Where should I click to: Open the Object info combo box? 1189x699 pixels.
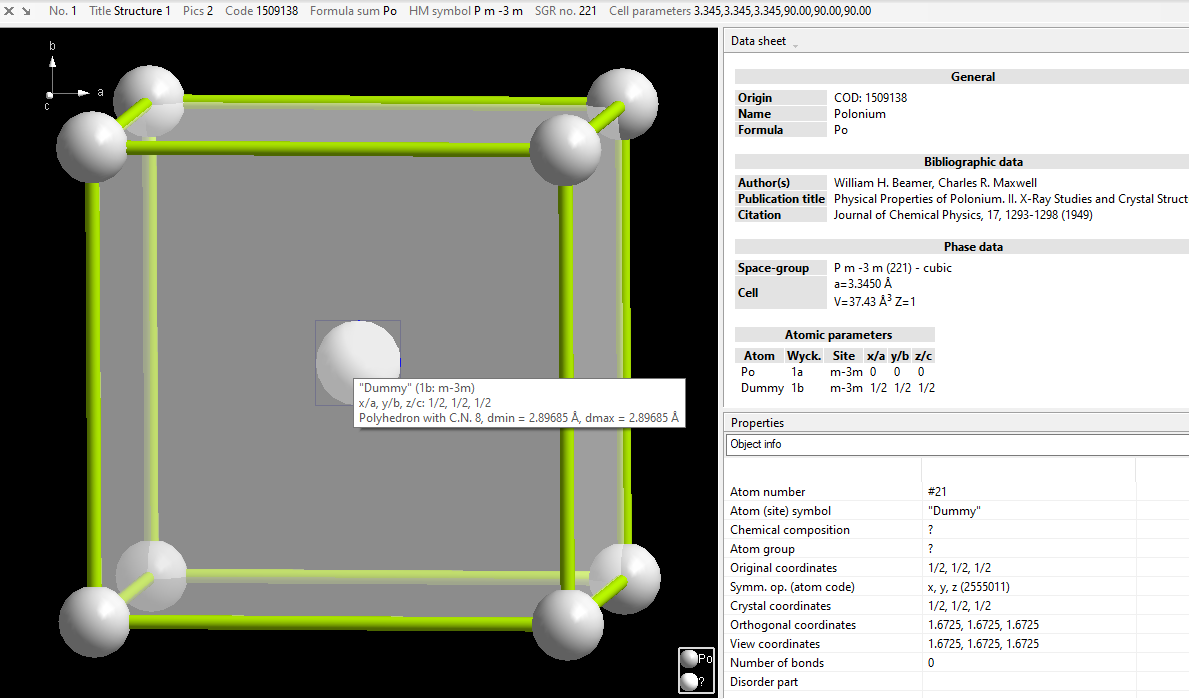click(x=956, y=444)
